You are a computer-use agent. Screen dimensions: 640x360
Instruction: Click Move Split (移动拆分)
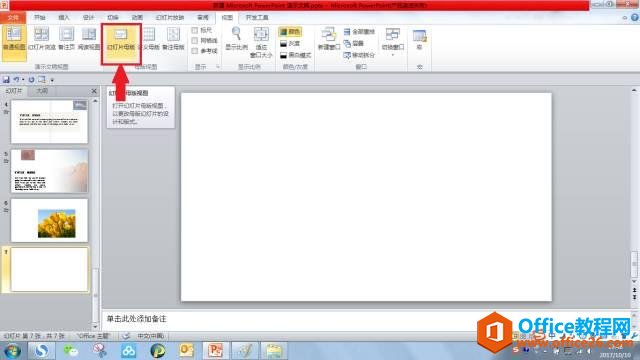tap(359, 55)
